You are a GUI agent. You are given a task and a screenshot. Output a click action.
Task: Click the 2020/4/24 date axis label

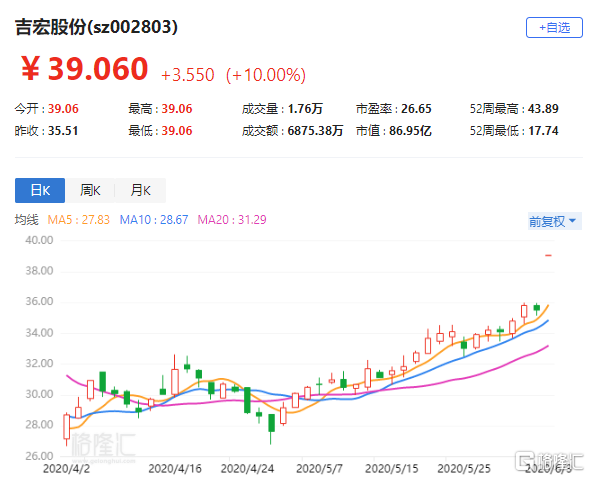pyautogui.click(x=247, y=469)
